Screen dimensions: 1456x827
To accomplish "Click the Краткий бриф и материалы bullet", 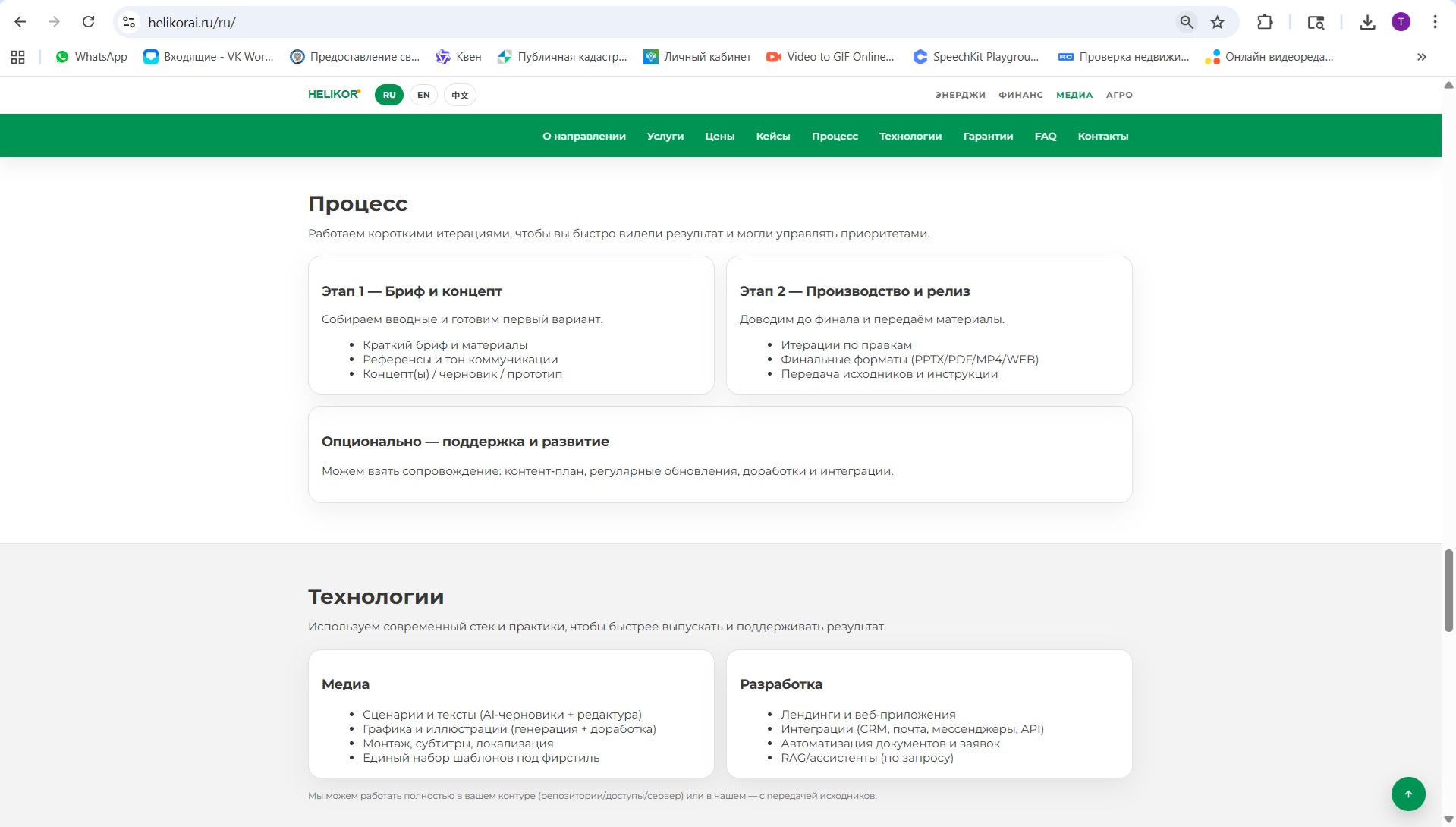I will (445, 345).
